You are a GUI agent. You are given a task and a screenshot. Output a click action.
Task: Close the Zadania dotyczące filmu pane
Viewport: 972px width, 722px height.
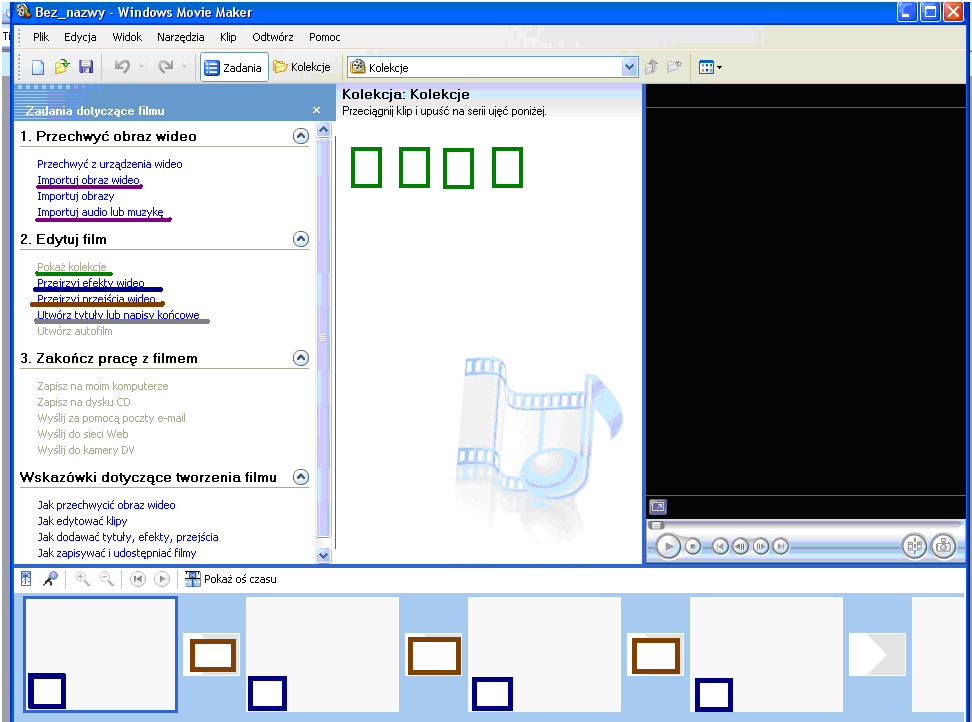(x=316, y=110)
